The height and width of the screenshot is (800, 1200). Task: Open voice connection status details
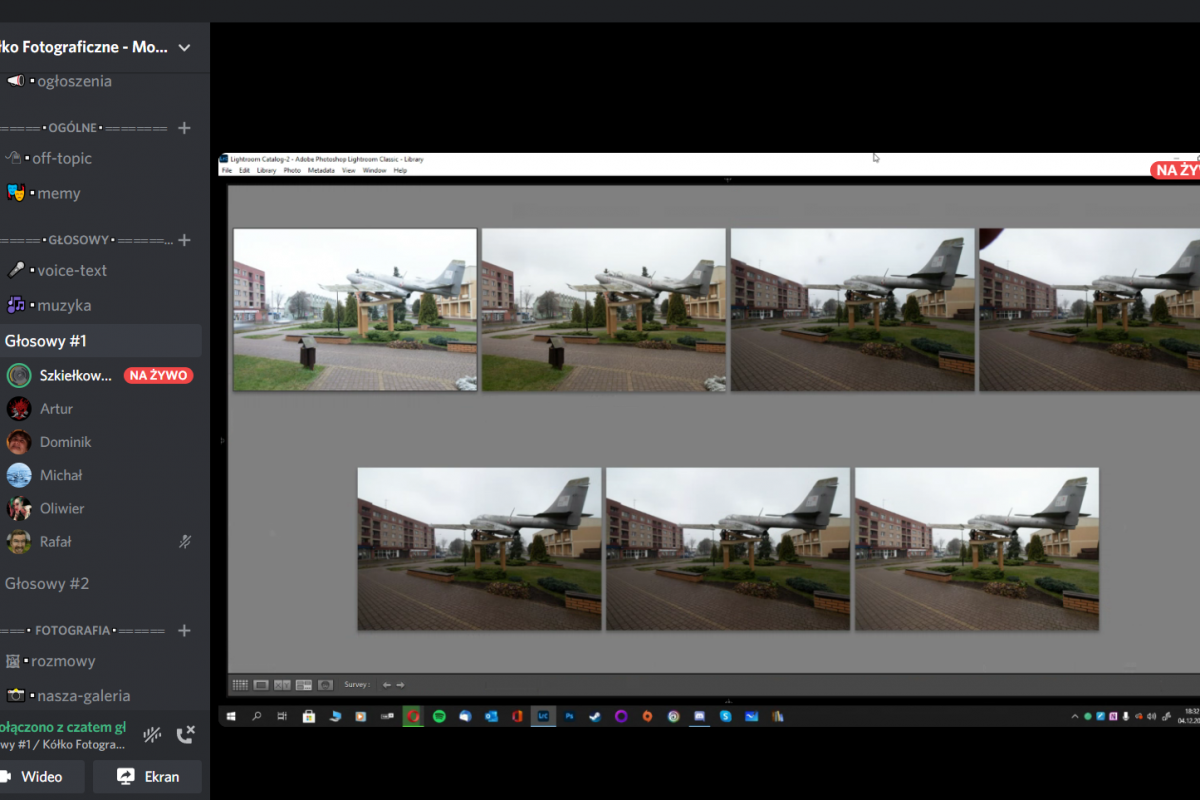(x=63, y=727)
